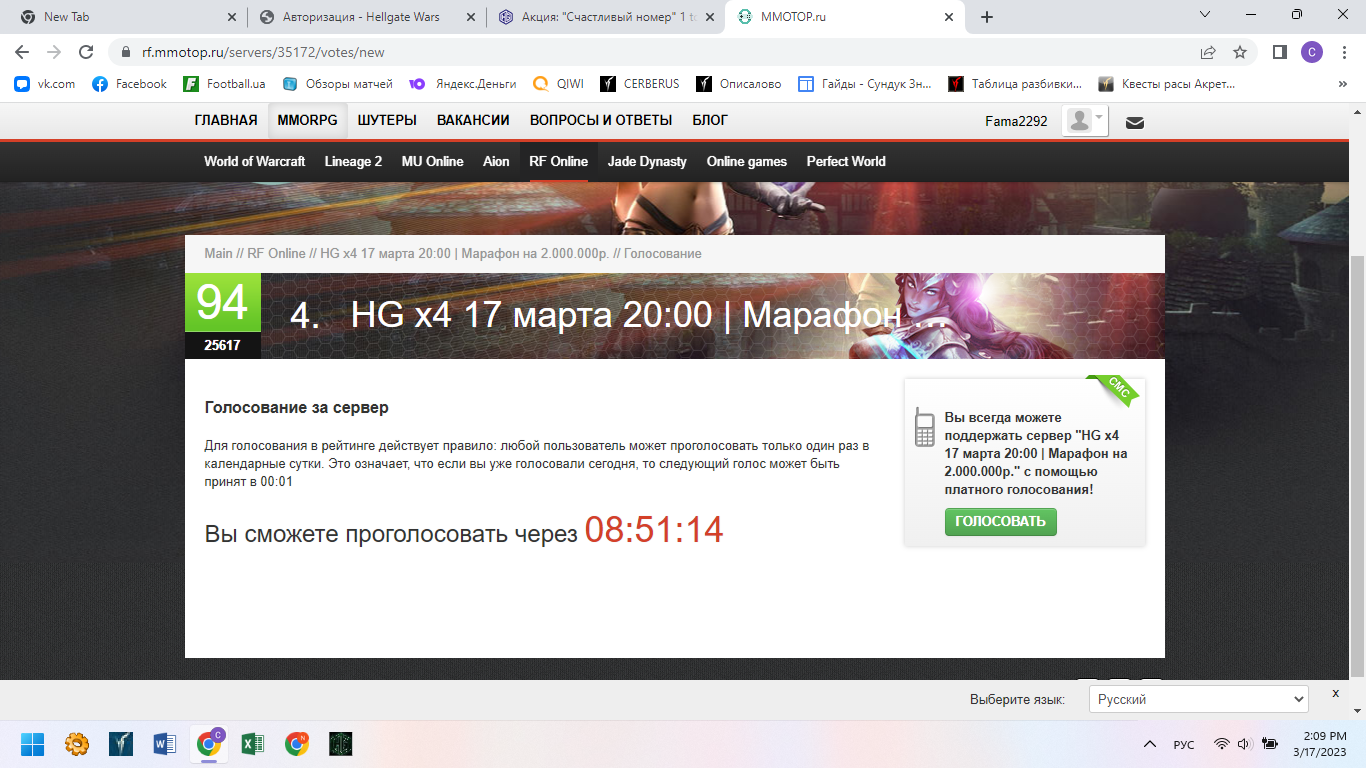Viewport: 1366px width, 768px height.
Task: Select Aion game category
Action: (x=496, y=161)
